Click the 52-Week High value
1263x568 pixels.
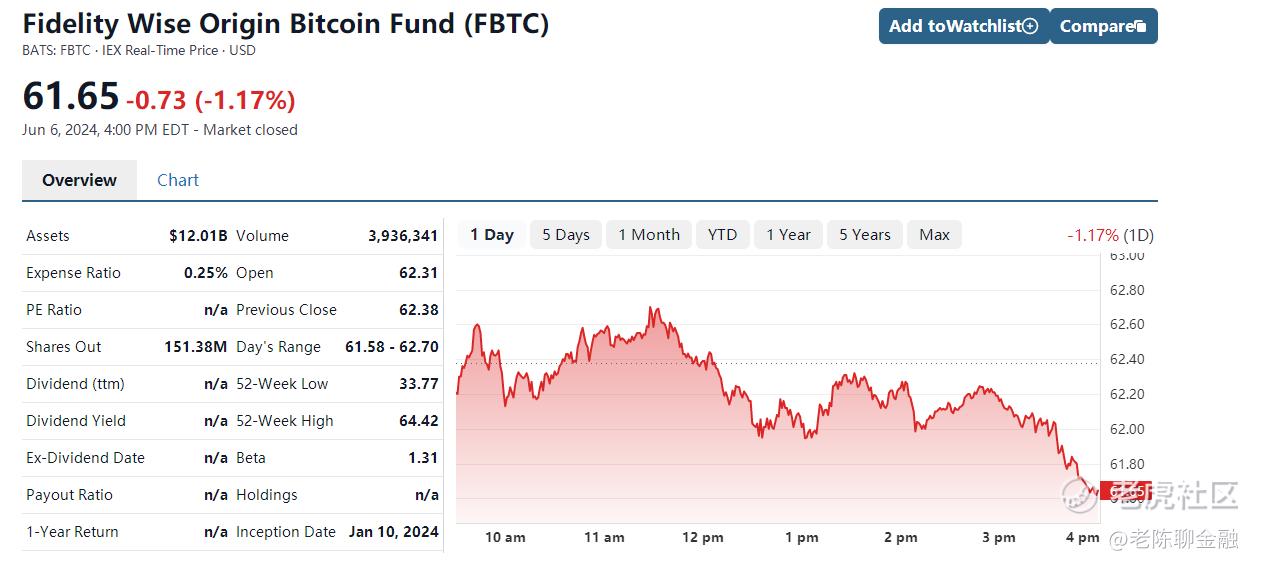pyautogui.click(x=419, y=421)
